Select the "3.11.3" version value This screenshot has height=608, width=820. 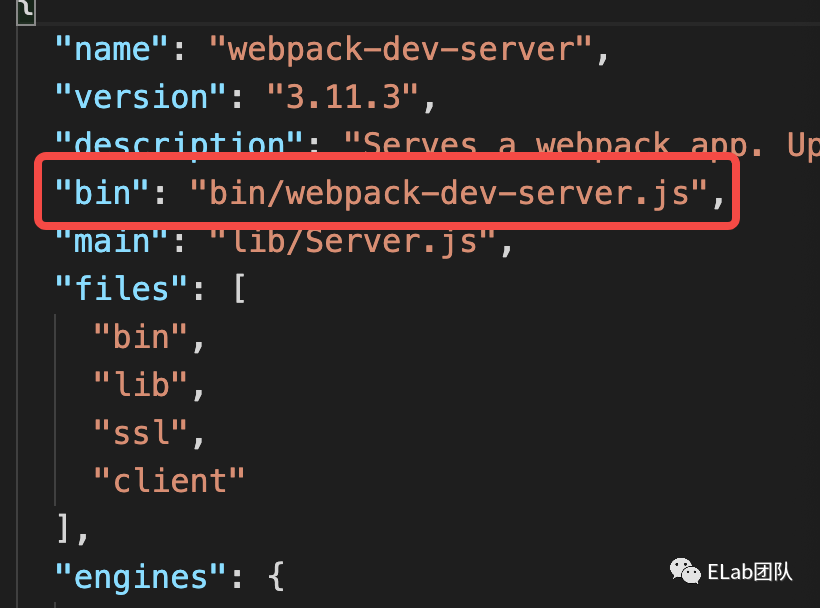[343, 97]
